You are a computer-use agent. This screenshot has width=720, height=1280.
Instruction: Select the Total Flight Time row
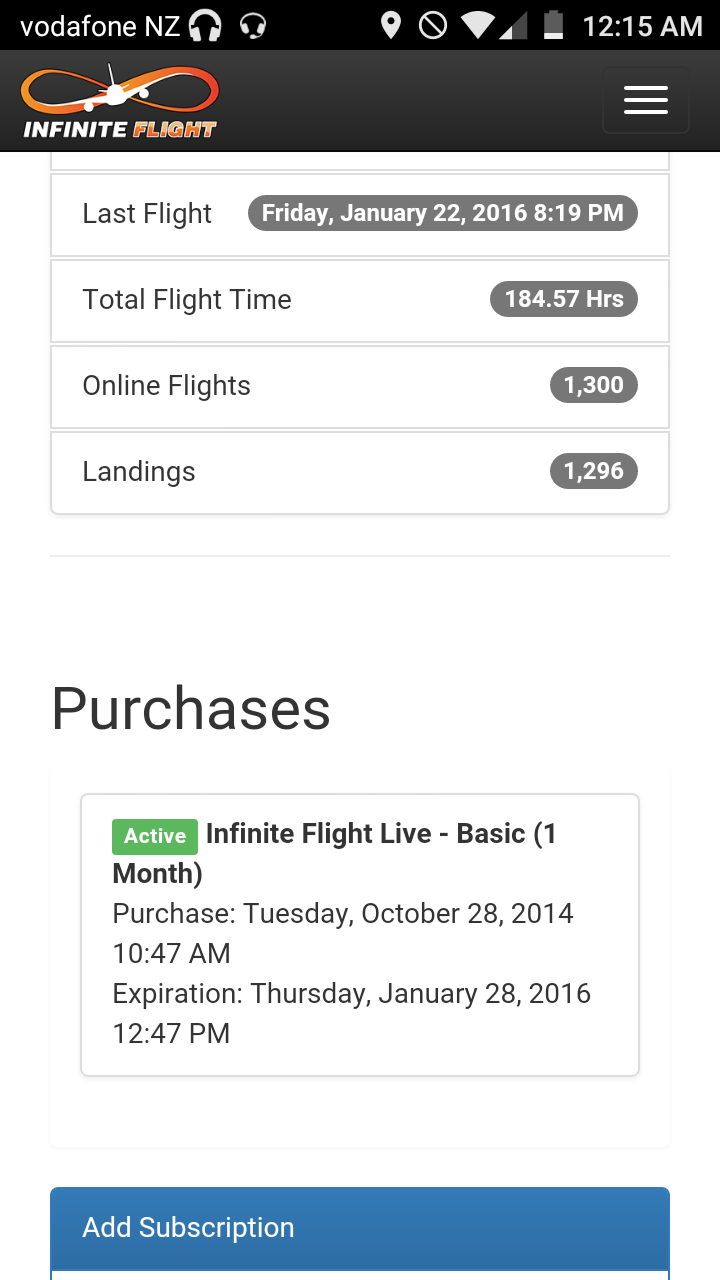pyautogui.click(x=187, y=300)
